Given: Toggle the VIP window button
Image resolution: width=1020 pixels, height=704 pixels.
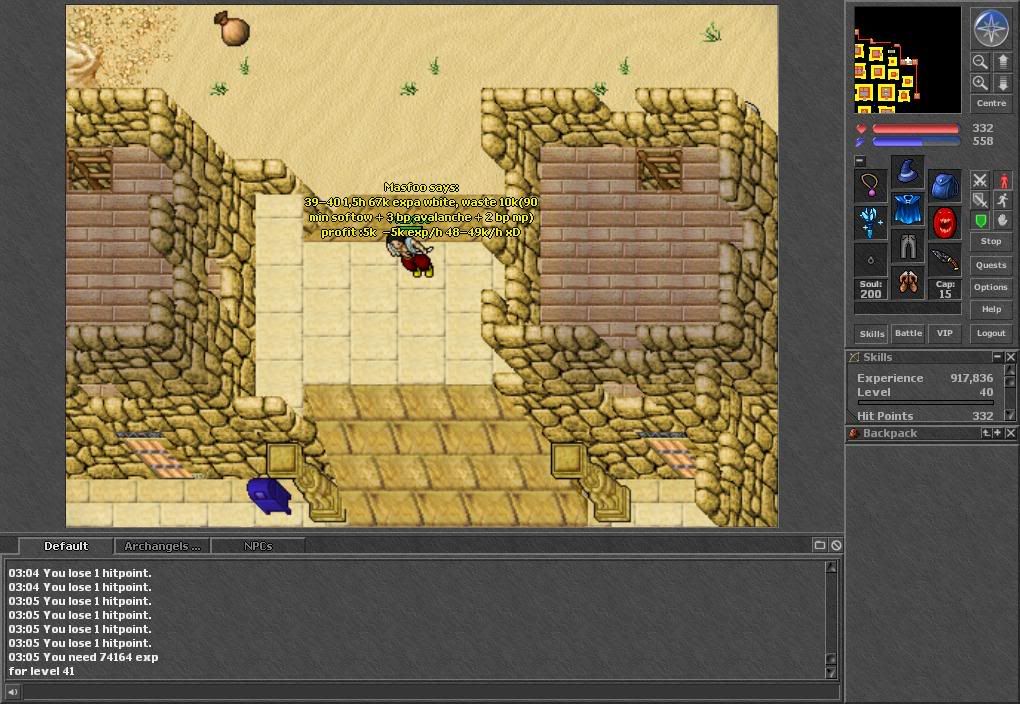Looking at the screenshot, I should coord(945,334).
